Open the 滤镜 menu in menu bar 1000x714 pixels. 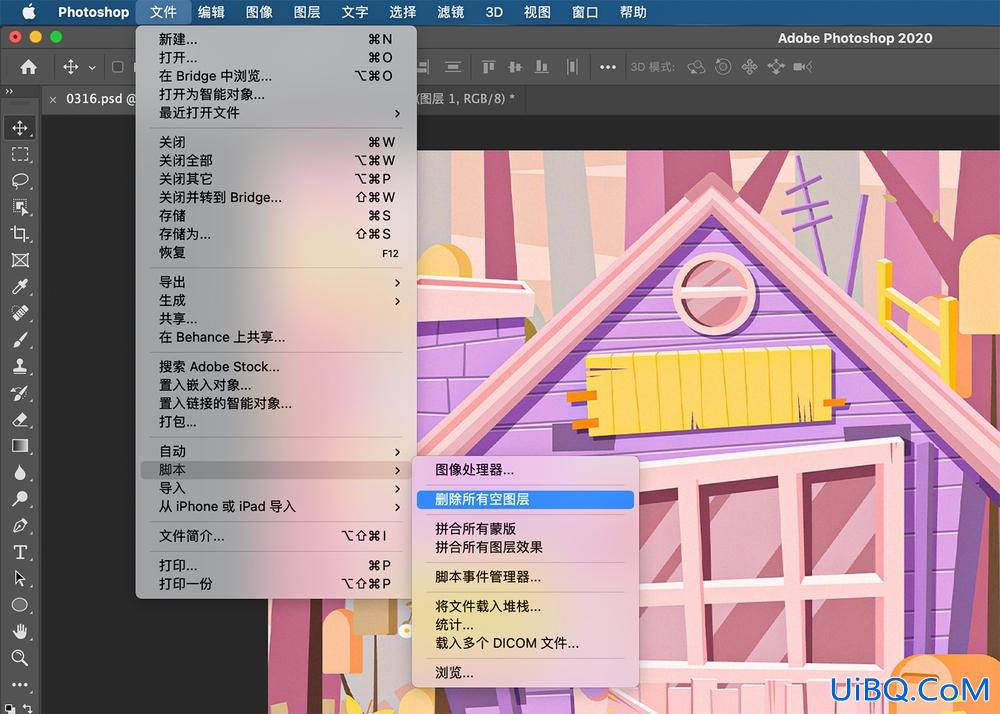[450, 12]
